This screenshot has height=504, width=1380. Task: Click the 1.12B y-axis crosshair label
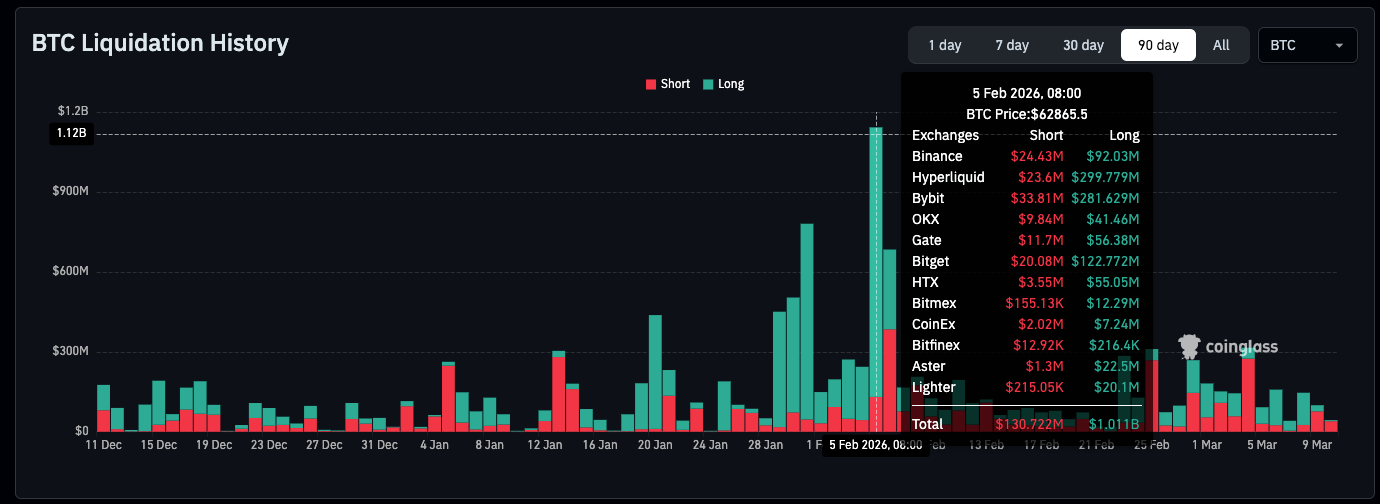(x=71, y=134)
